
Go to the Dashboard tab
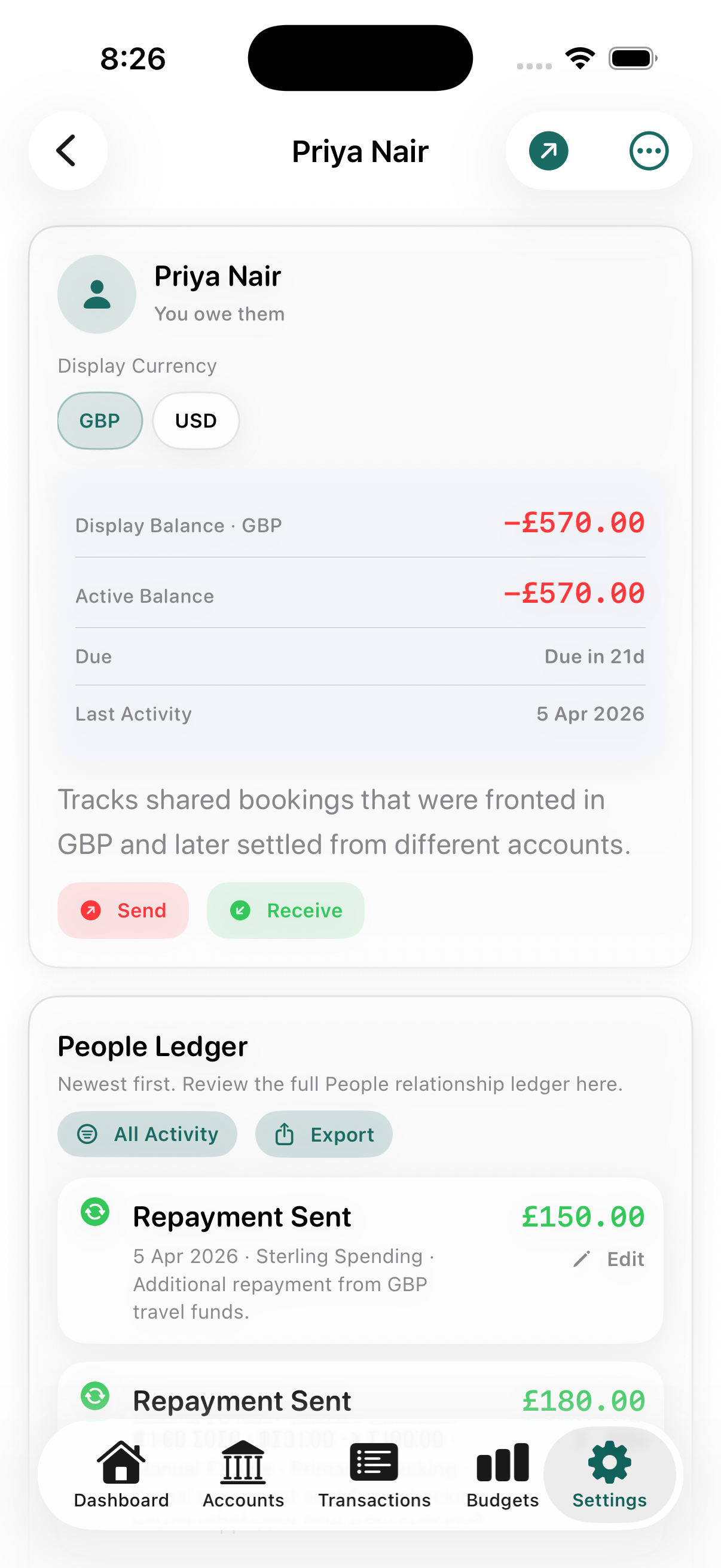point(121,1475)
